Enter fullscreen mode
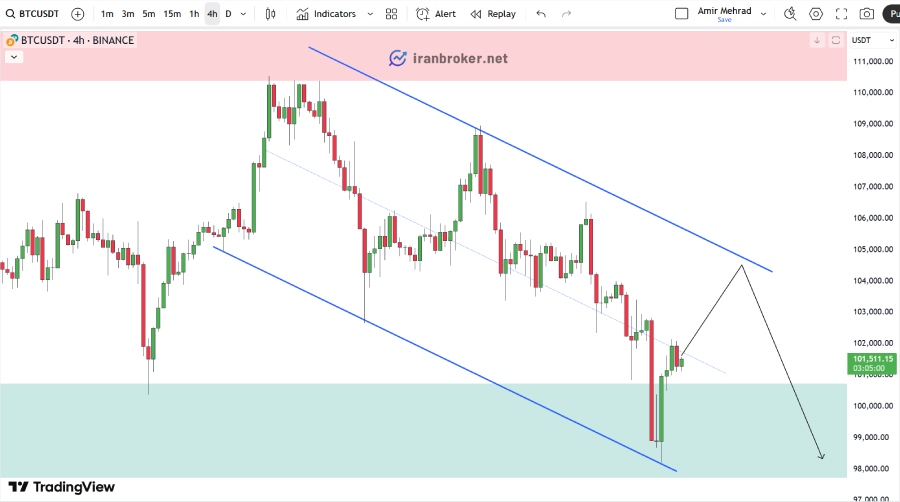 [841, 14]
